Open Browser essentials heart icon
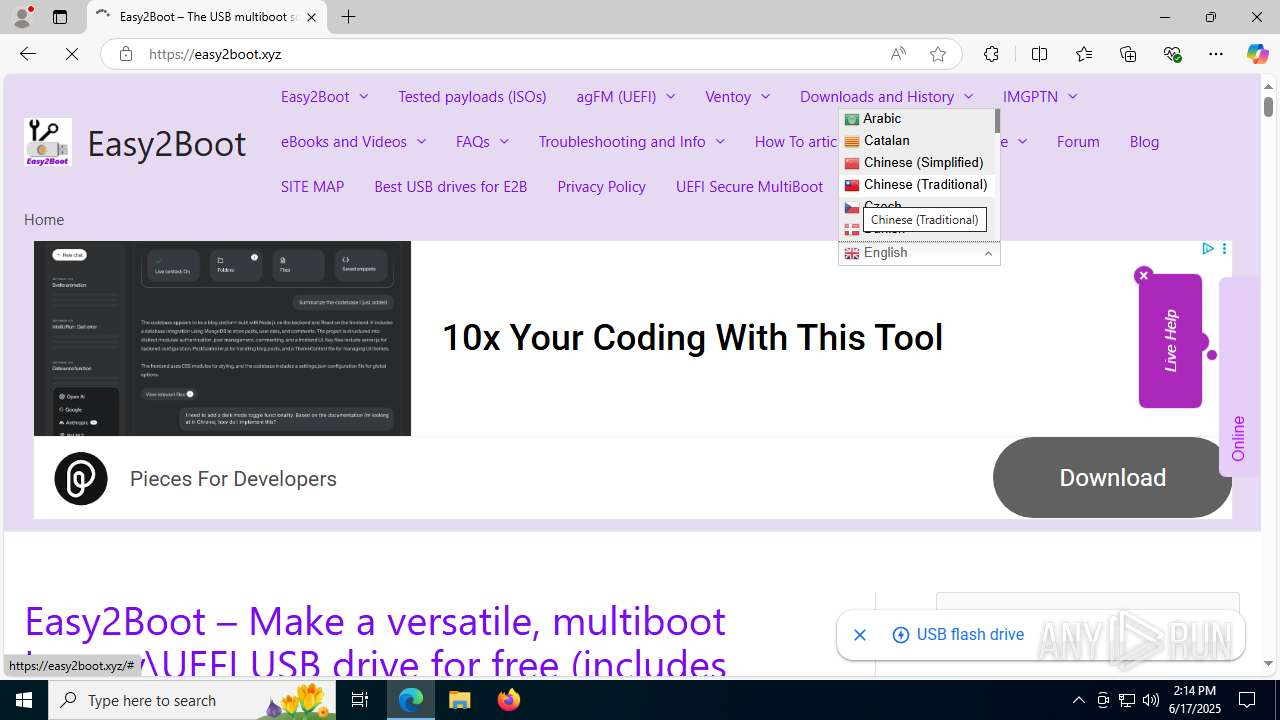This screenshot has height=720, width=1280. click(x=1172, y=54)
